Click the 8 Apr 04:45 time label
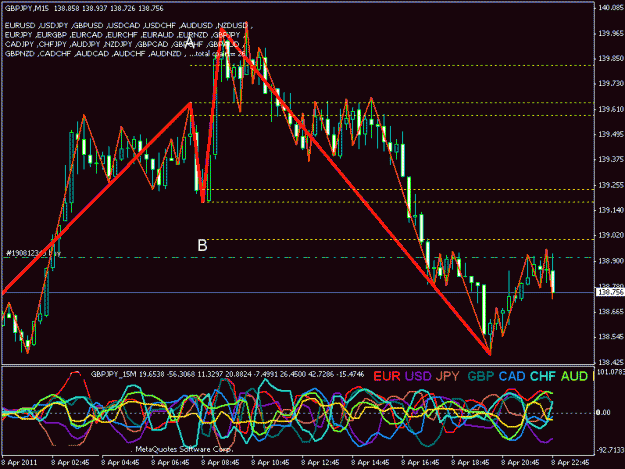The width and height of the screenshot is (625, 469). [120, 463]
